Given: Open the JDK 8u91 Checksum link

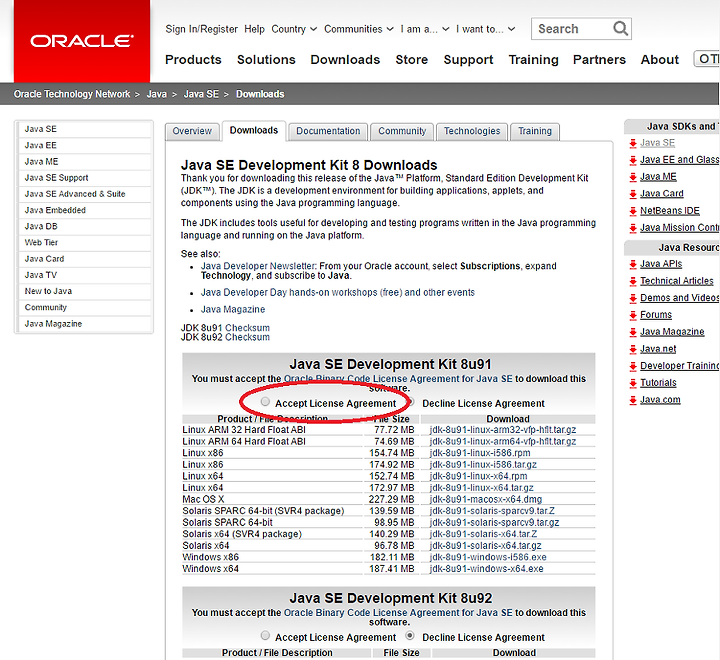Looking at the screenshot, I should point(248,328).
